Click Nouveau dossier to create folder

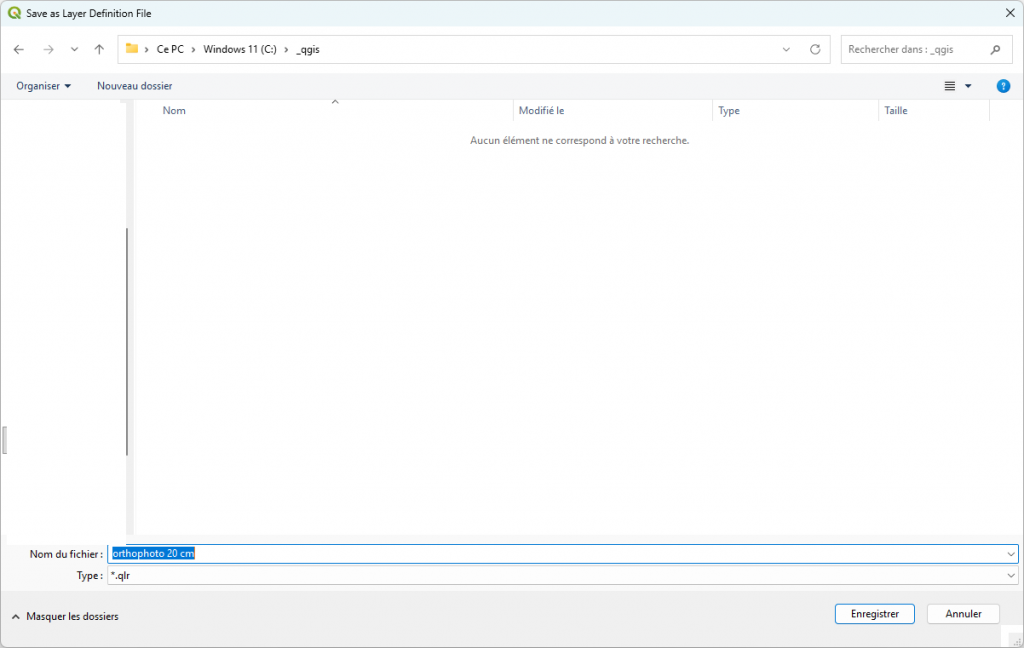pos(134,86)
